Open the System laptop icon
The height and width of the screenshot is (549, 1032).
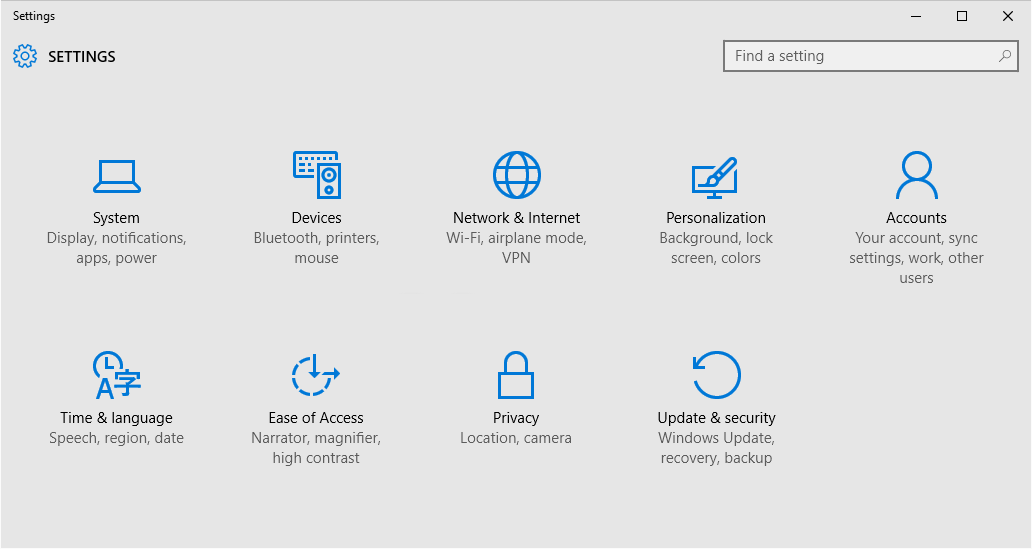pos(116,176)
